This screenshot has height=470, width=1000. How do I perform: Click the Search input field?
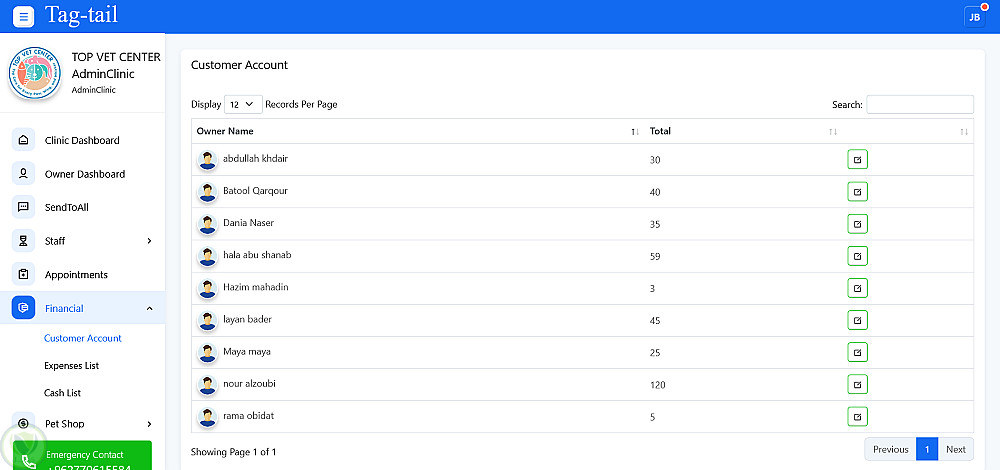coord(919,104)
